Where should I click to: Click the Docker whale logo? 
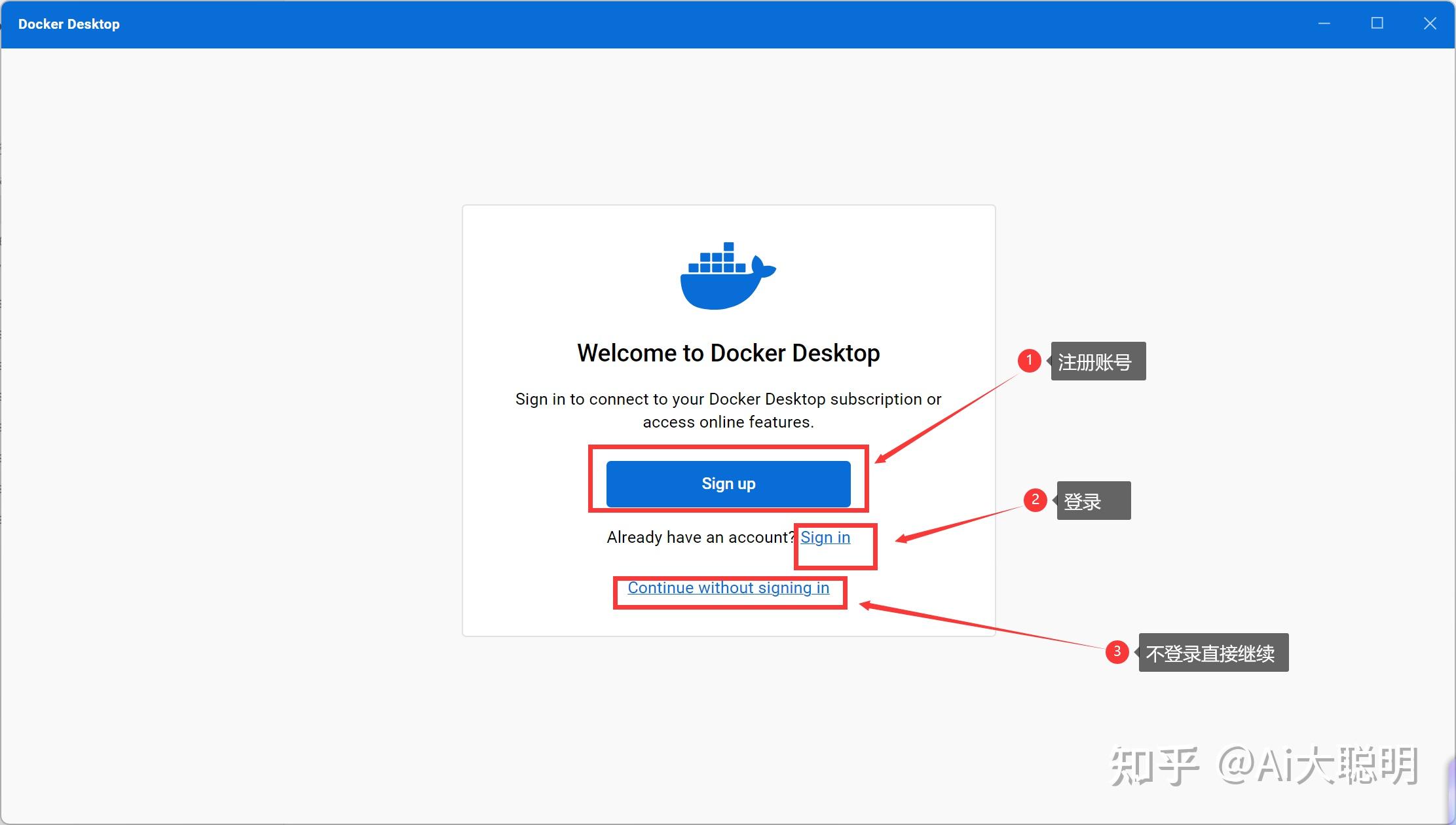pyautogui.click(x=728, y=276)
